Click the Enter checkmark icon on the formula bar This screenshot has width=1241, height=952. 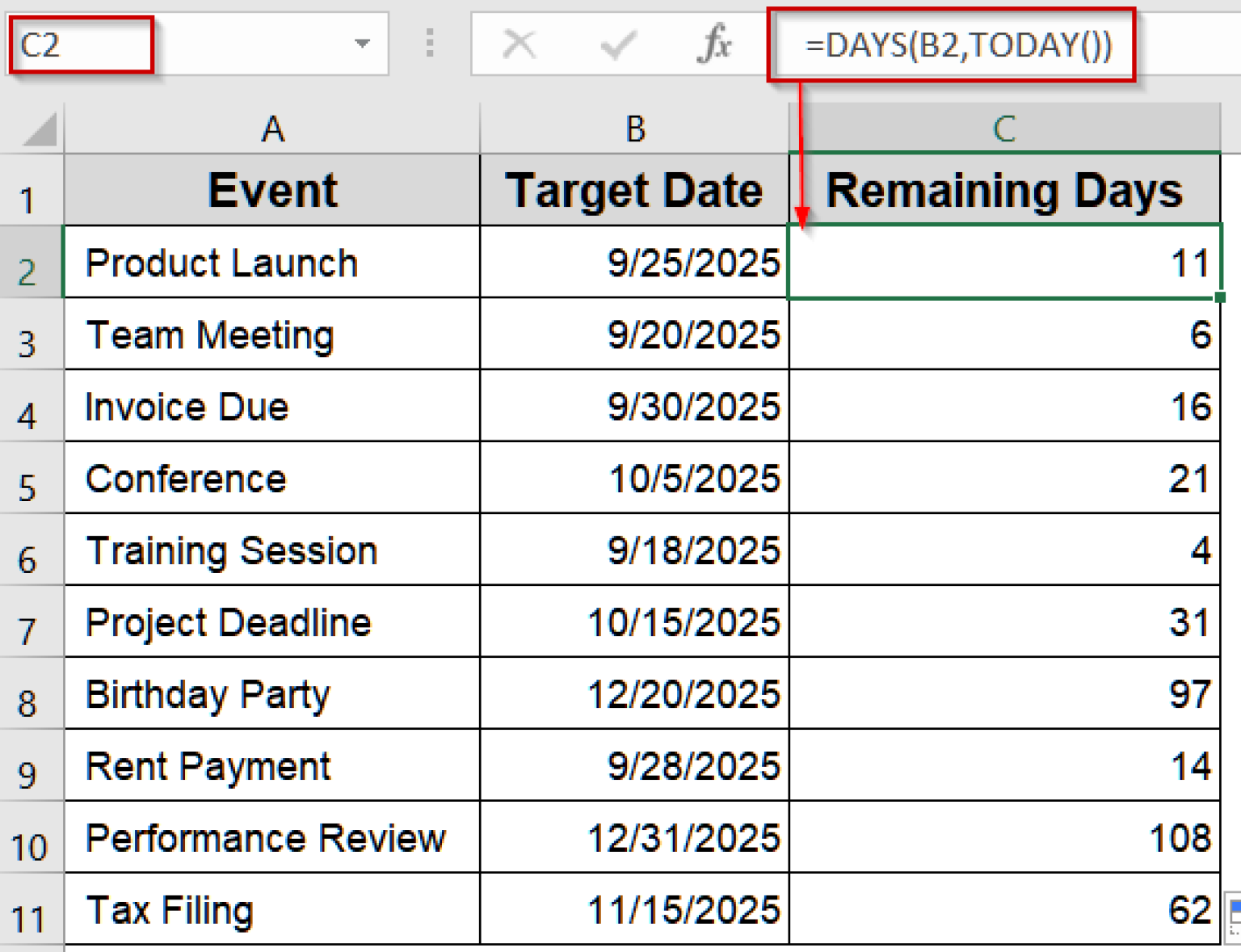(x=617, y=44)
